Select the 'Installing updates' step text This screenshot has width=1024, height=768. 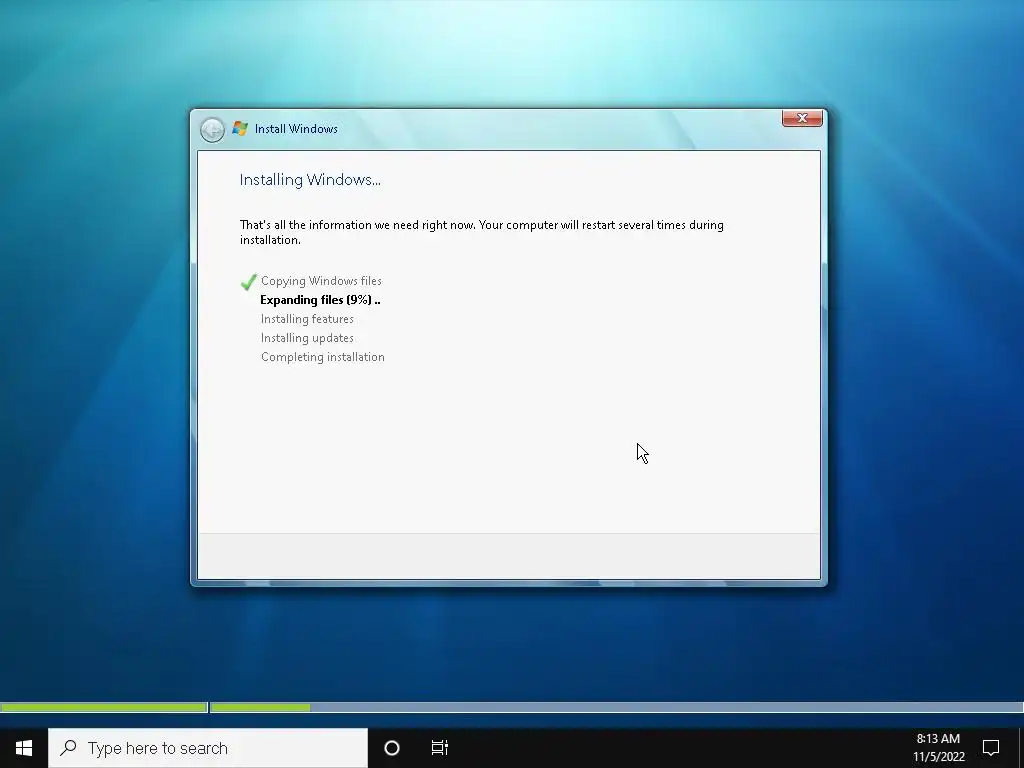[x=307, y=338]
